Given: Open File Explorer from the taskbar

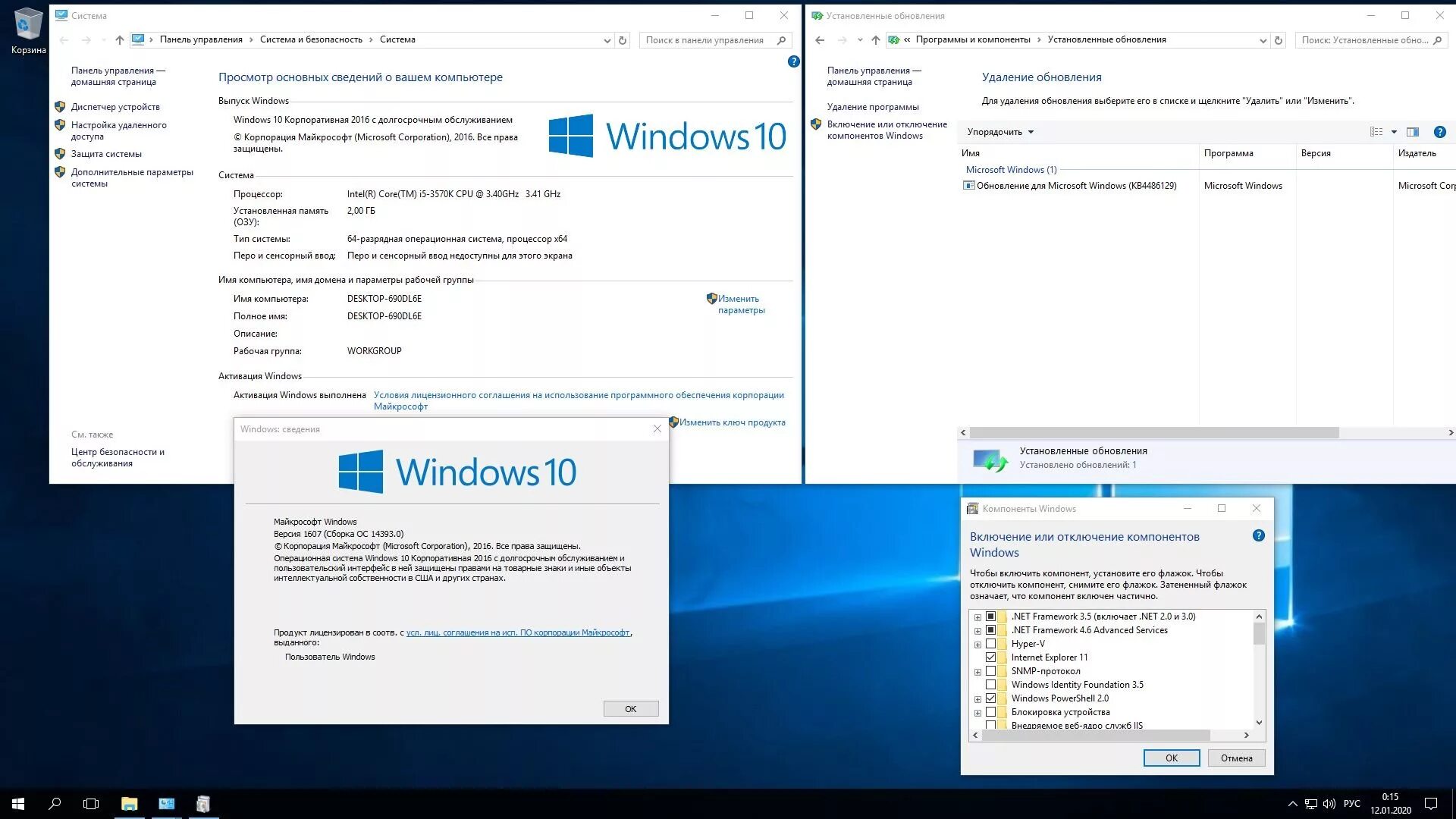Looking at the screenshot, I should (130, 804).
